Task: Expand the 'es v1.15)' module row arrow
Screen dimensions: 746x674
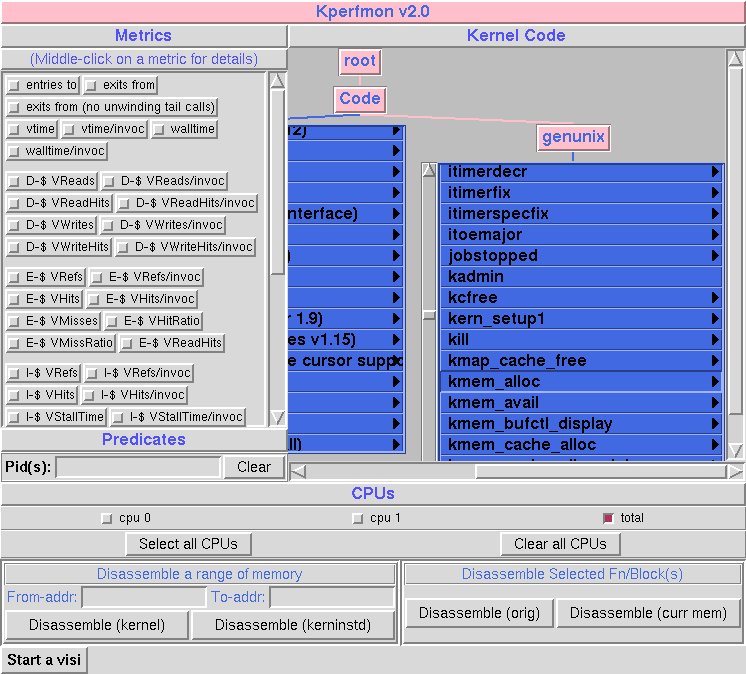Action: 396,340
